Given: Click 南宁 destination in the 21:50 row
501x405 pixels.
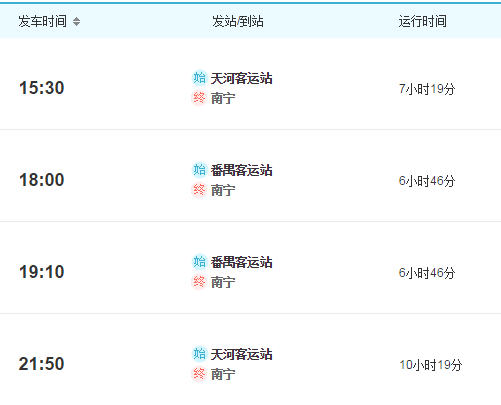Looking at the screenshot, I should point(223,374).
